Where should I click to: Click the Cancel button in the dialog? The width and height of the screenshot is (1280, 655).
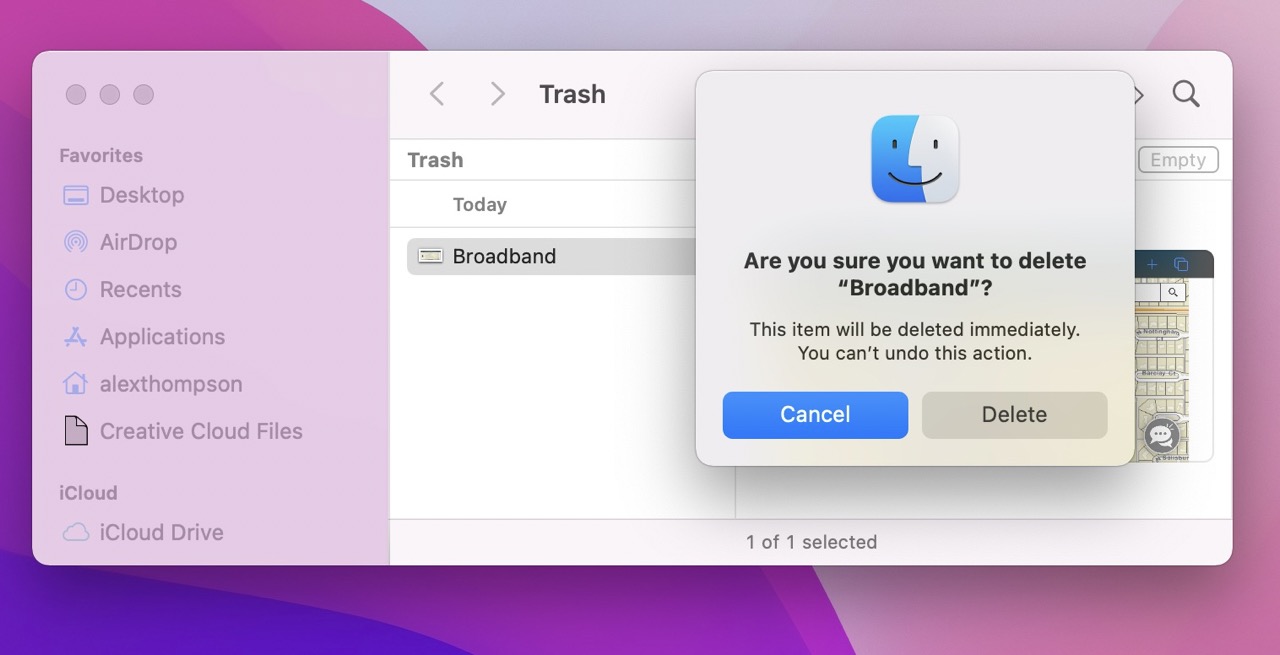pos(815,415)
